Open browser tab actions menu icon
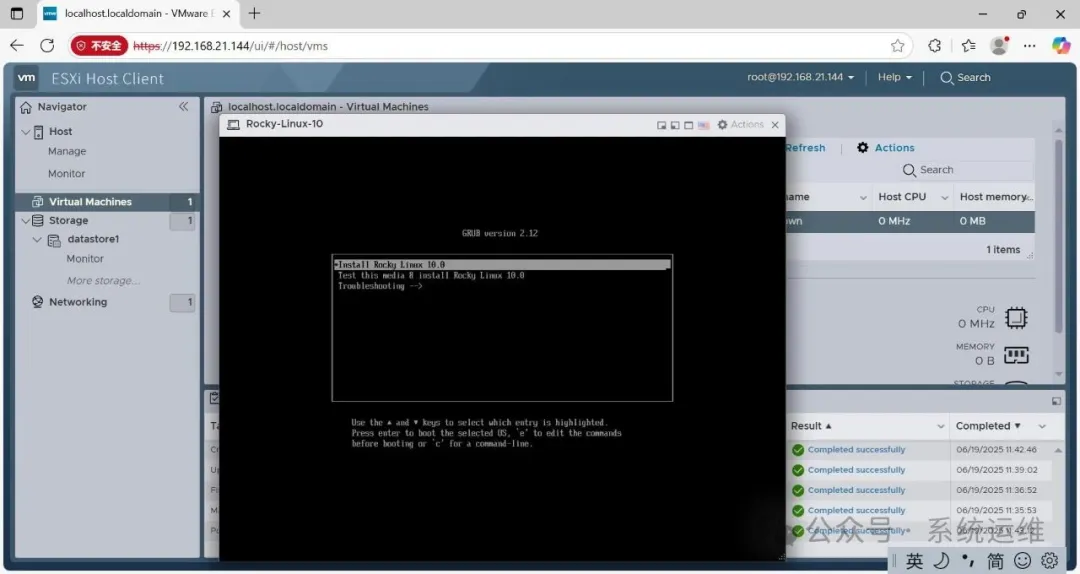This screenshot has height=574, width=1080. [17, 13]
